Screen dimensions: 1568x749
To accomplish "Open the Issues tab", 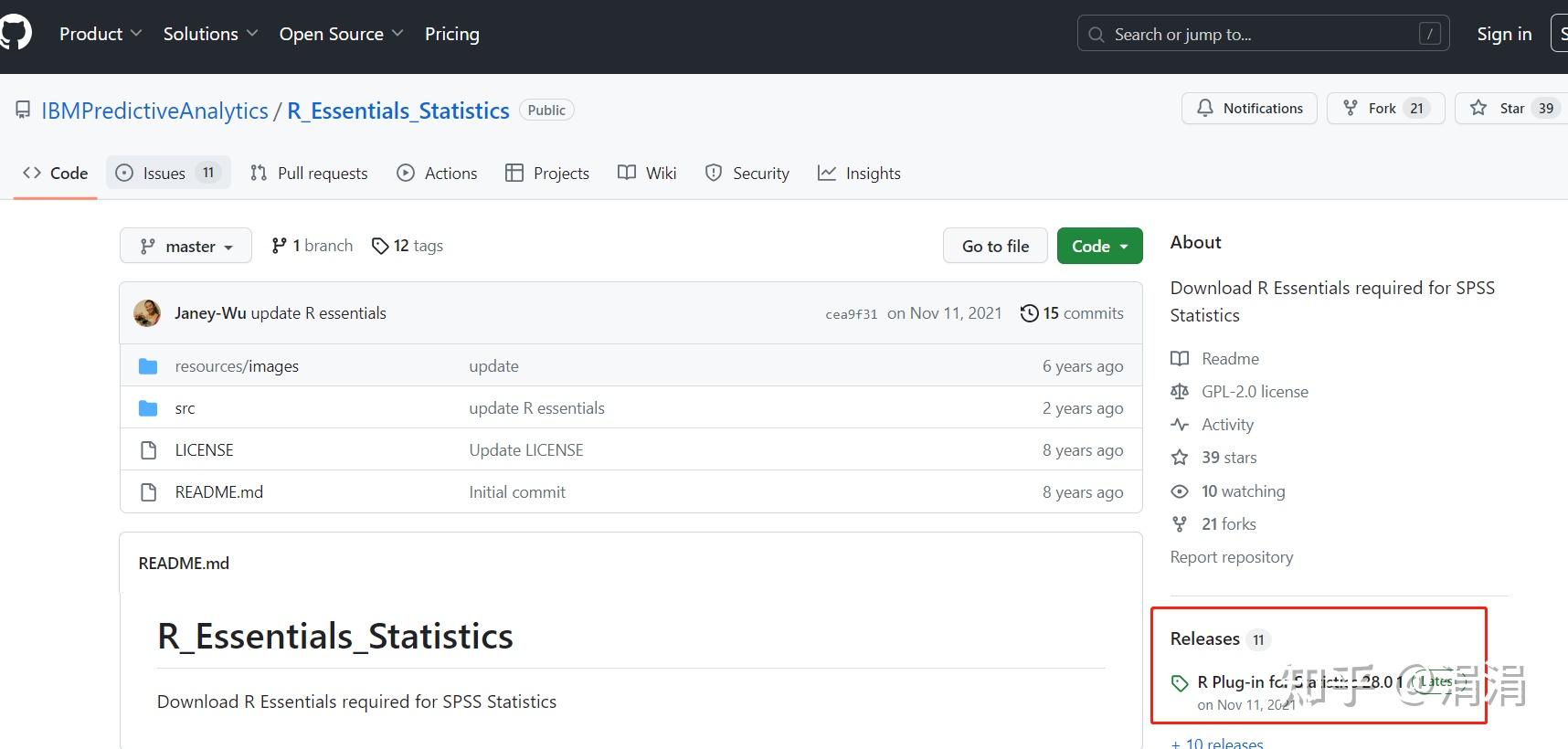I will point(168,173).
